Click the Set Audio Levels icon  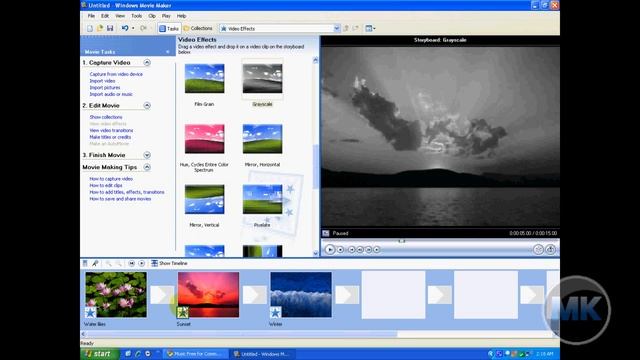(85, 263)
